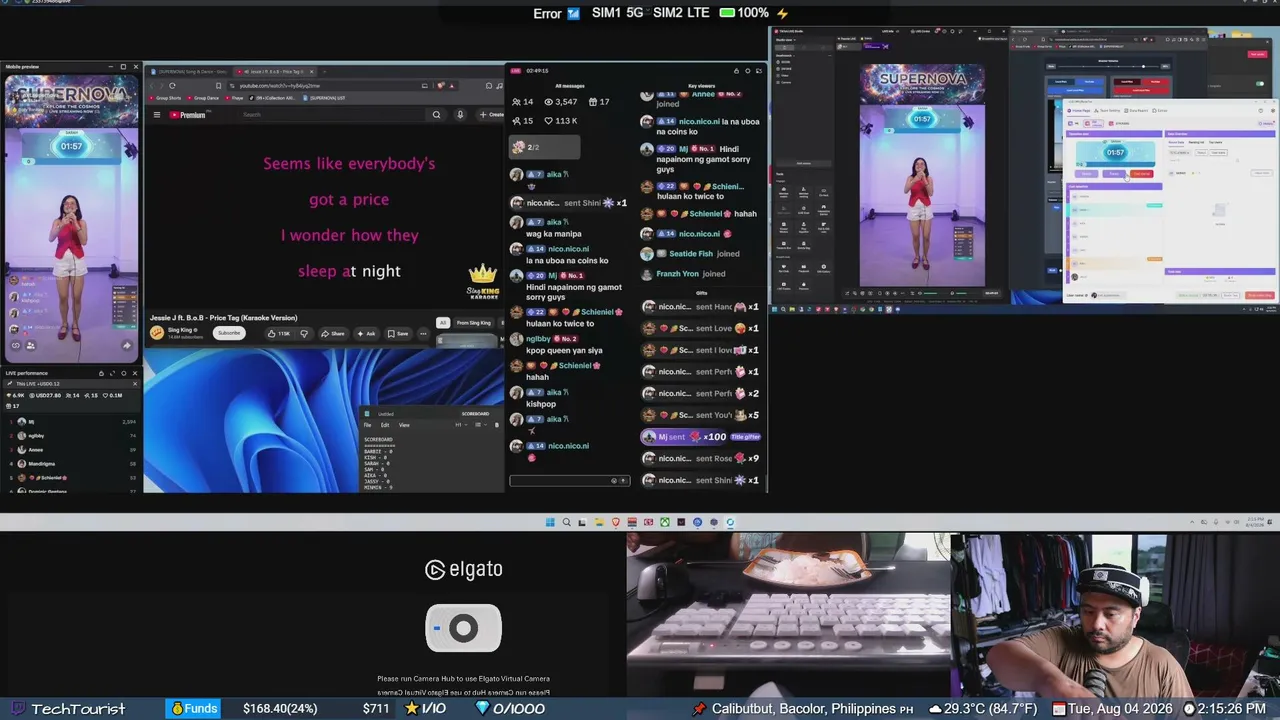Reload the YouTube page in browser
This screenshot has height=720, width=1280.
coord(172,86)
